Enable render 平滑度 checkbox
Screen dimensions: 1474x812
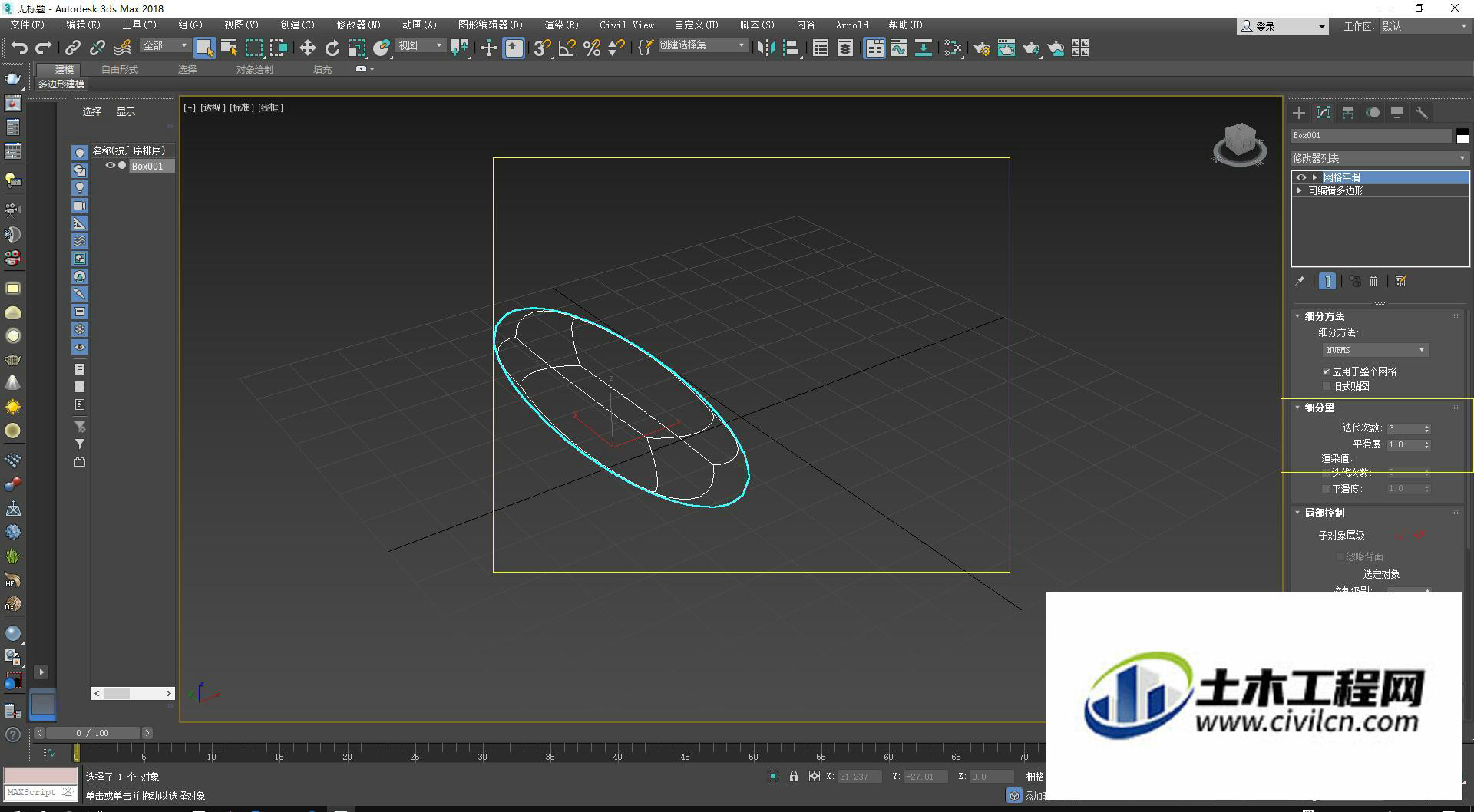pos(1326,489)
